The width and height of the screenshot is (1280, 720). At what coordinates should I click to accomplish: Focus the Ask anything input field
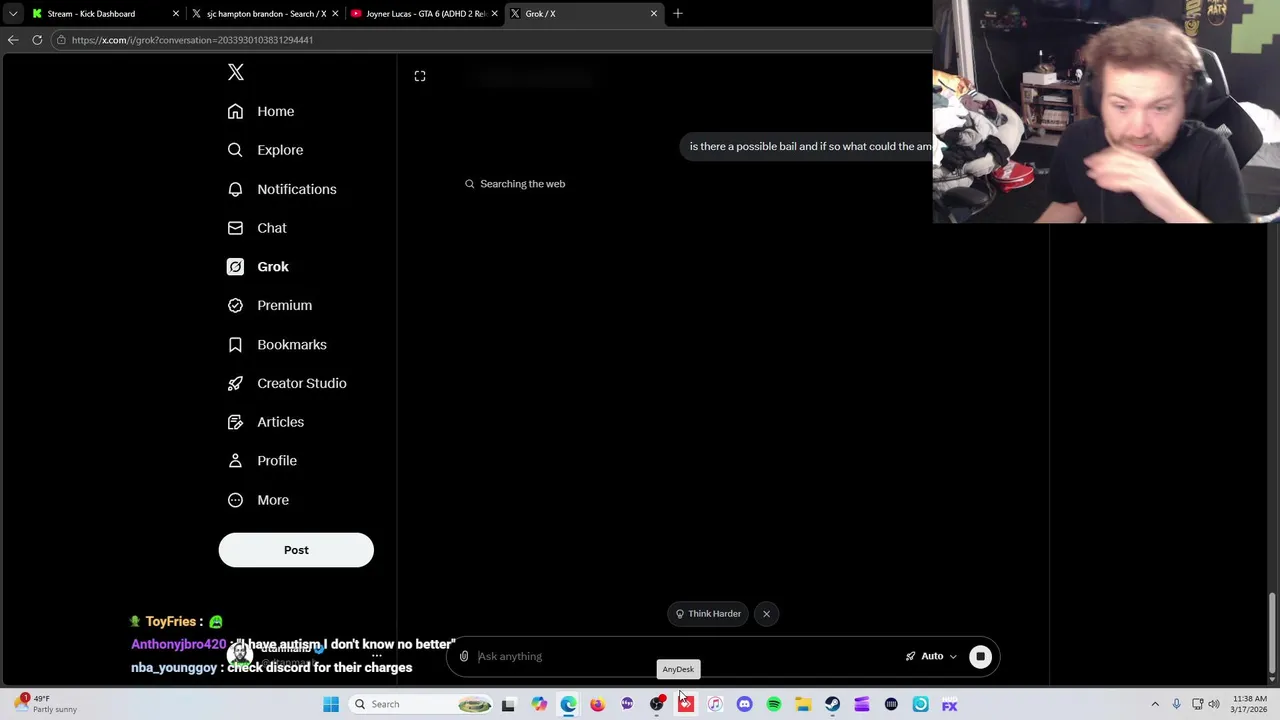tap(685, 656)
